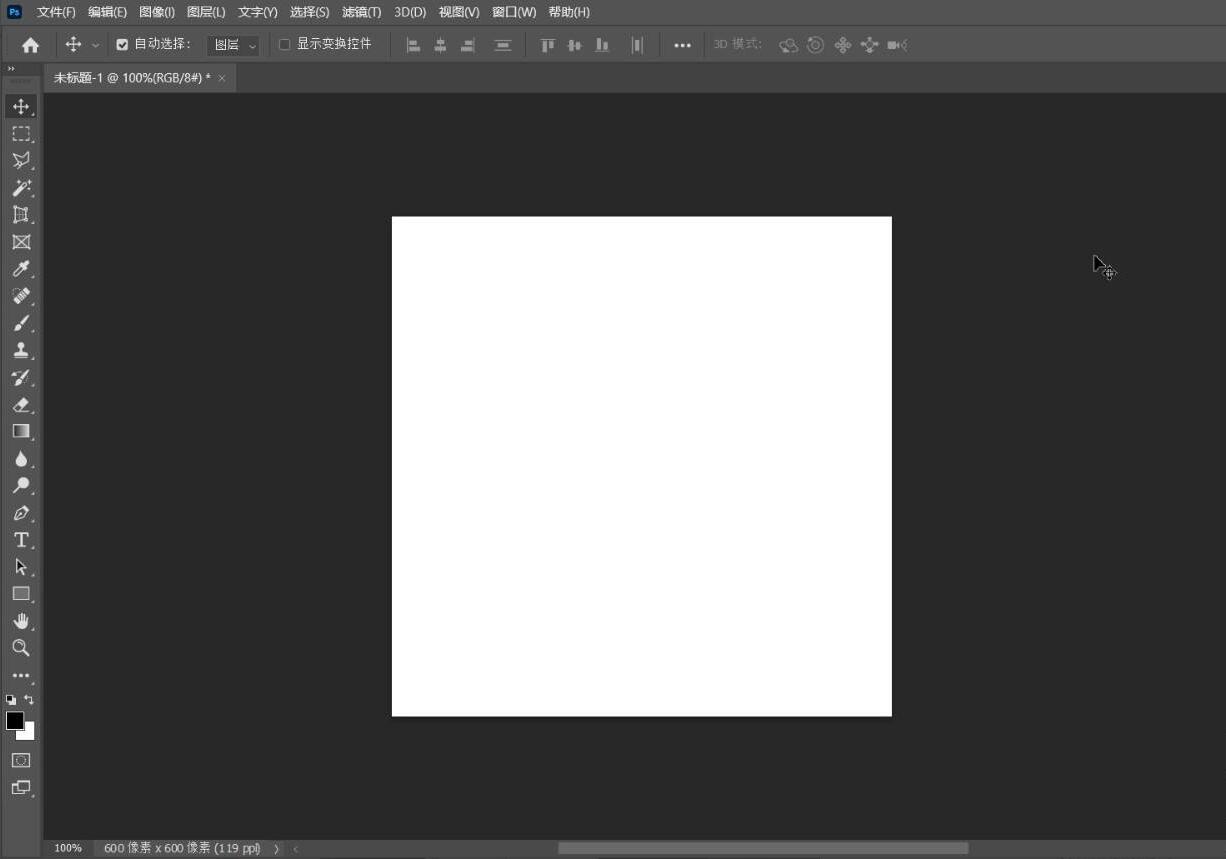1226x859 pixels.
Task: Select the Hand tool
Action: point(21,620)
